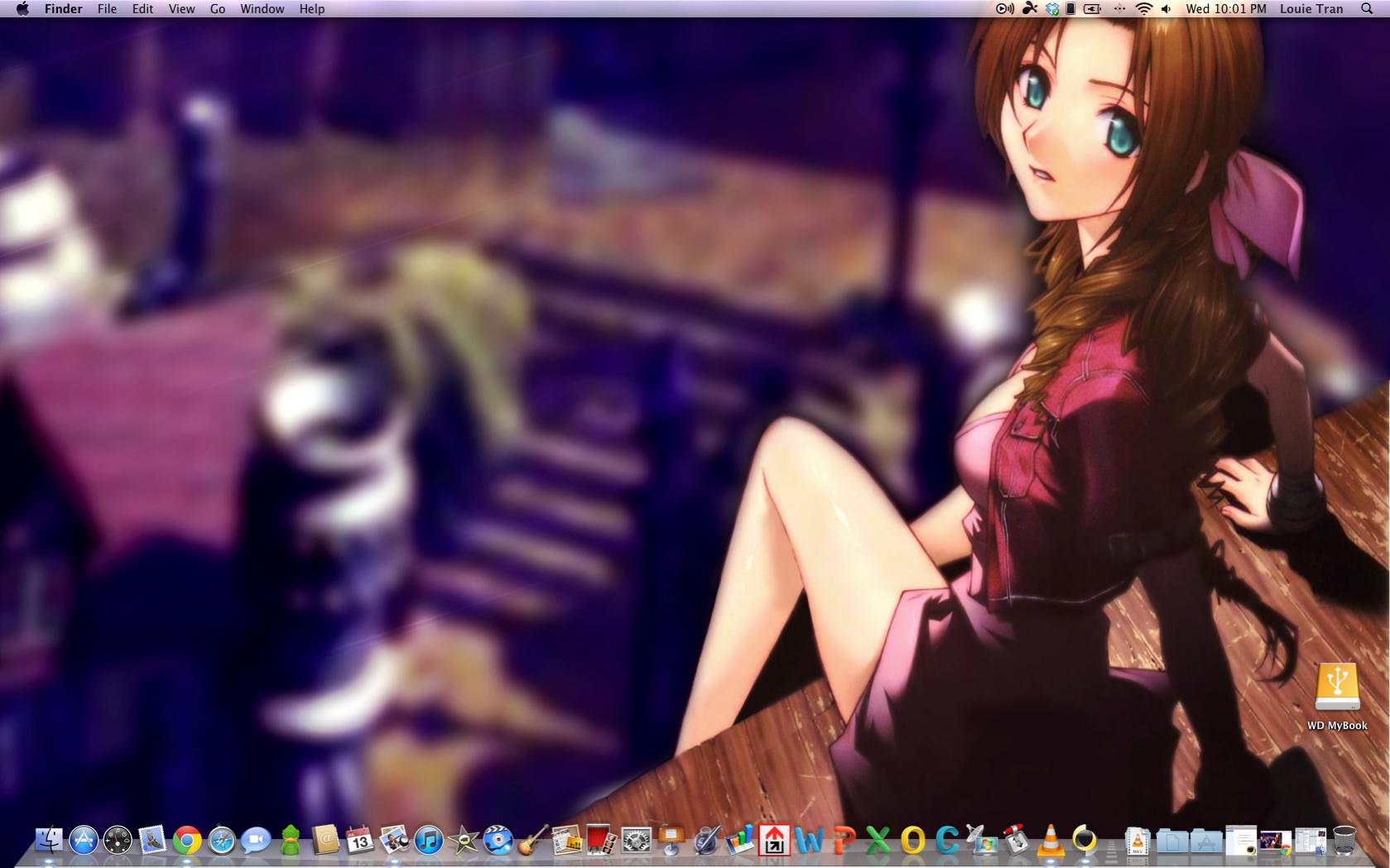Launch iPhoto from the Dock
The width and height of the screenshot is (1390, 868).
[394, 841]
